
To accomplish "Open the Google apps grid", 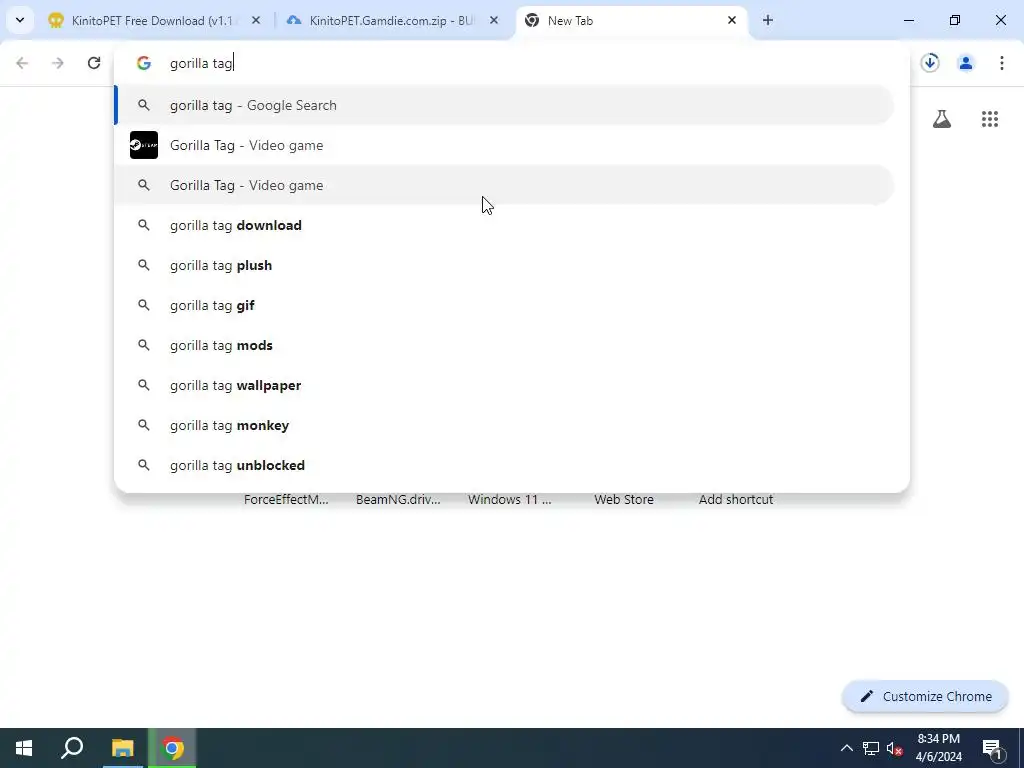I will [x=990, y=119].
